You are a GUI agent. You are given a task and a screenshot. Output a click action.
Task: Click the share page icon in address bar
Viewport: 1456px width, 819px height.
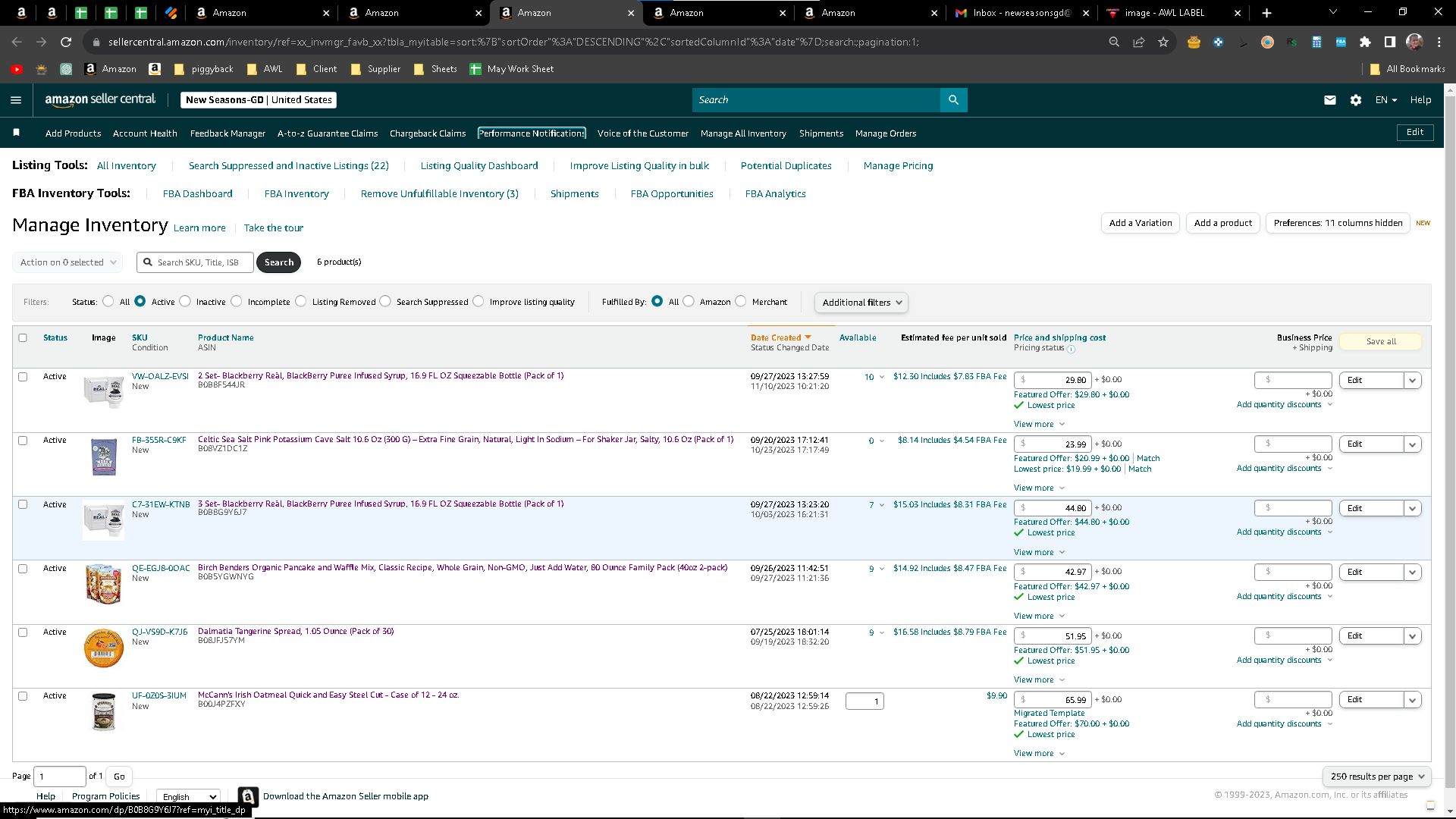1139,42
